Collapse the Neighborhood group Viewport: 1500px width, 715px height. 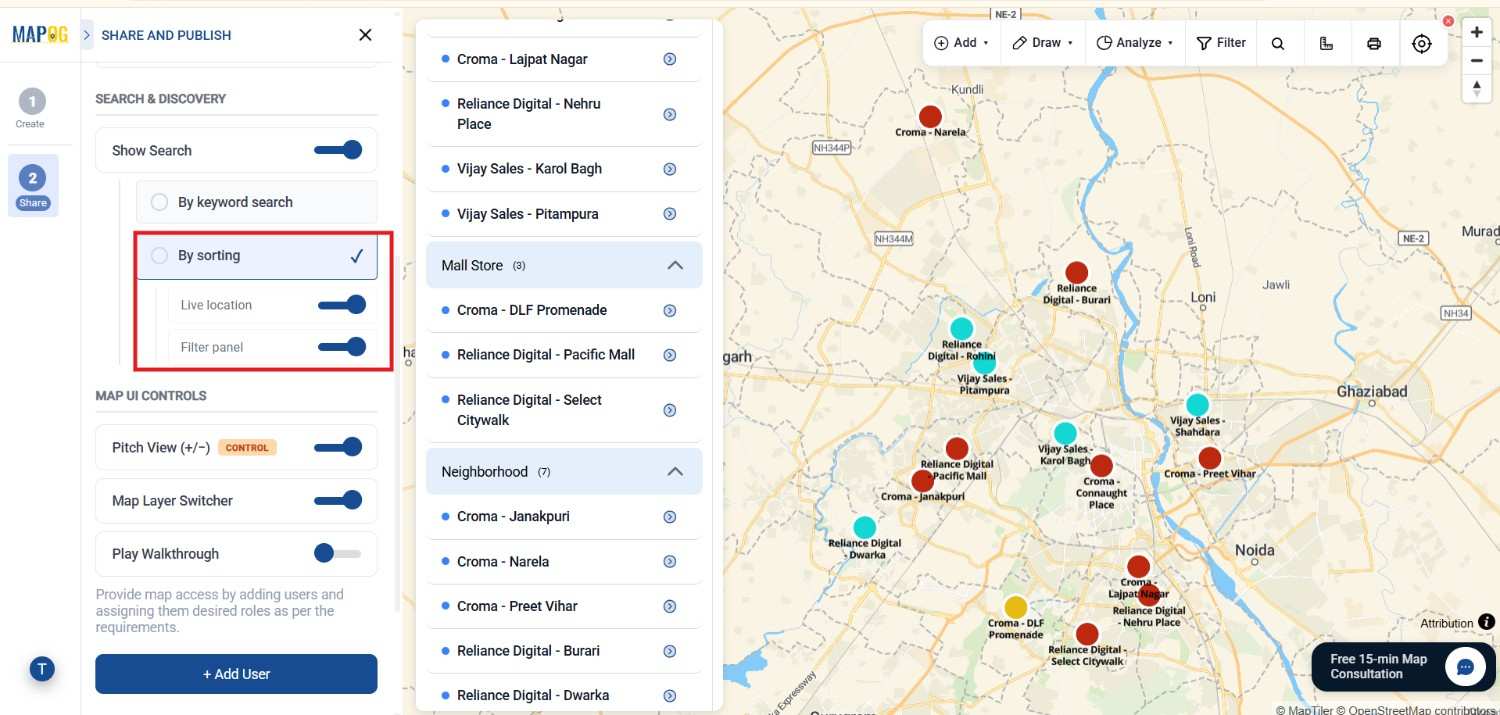tap(675, 471)
